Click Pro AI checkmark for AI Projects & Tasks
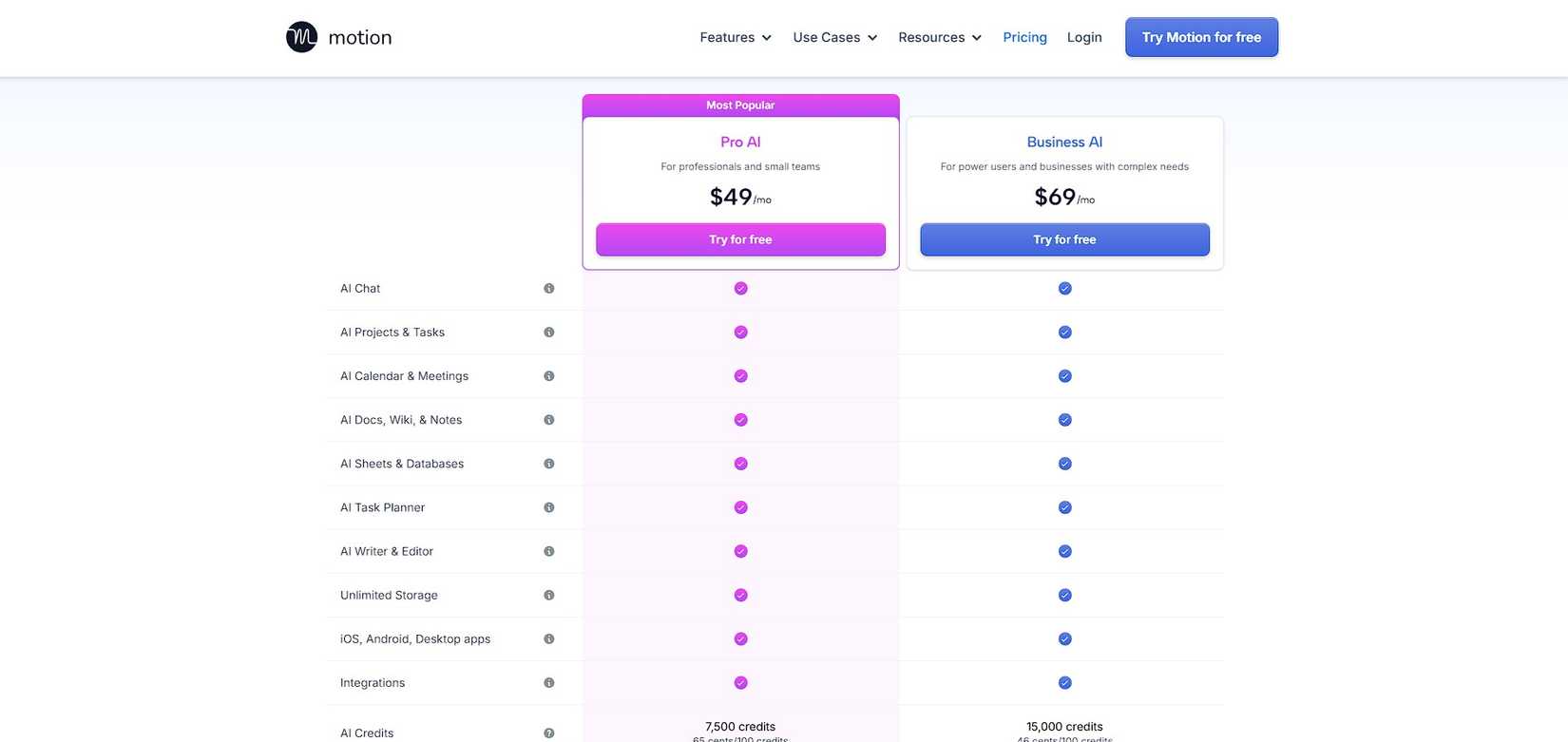Screen dimensions: 1568x742 pos(741,333)
